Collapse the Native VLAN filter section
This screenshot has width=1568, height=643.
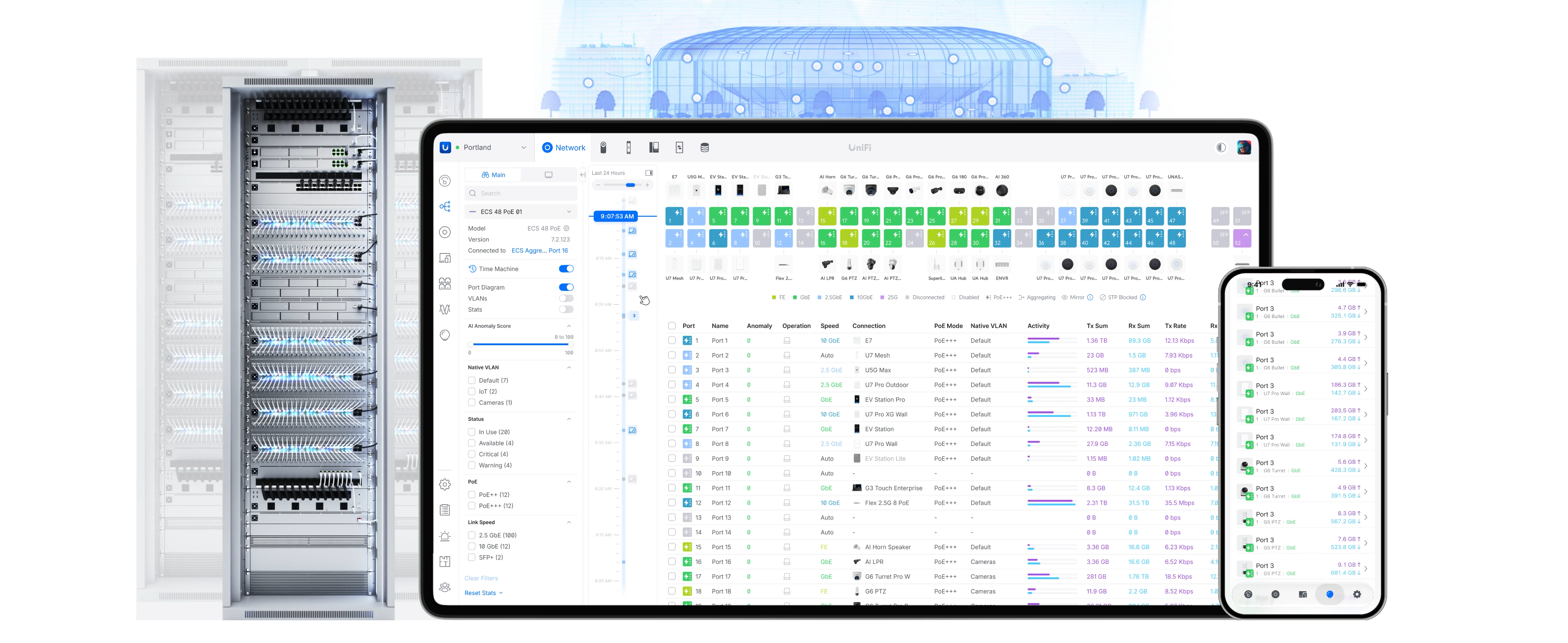(569, 367)
